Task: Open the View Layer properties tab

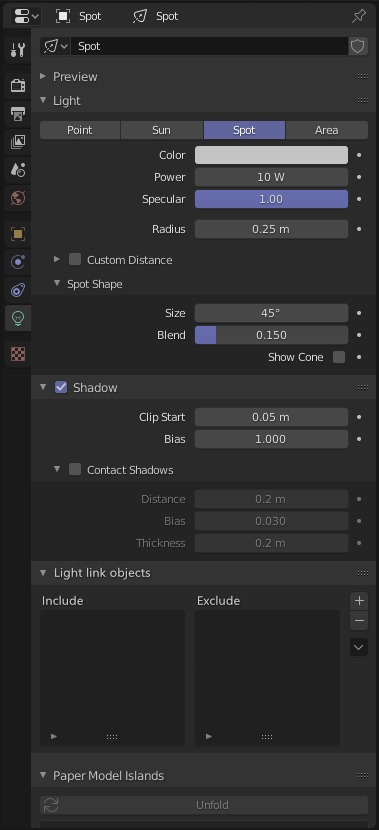Action: tap(18, 141)
